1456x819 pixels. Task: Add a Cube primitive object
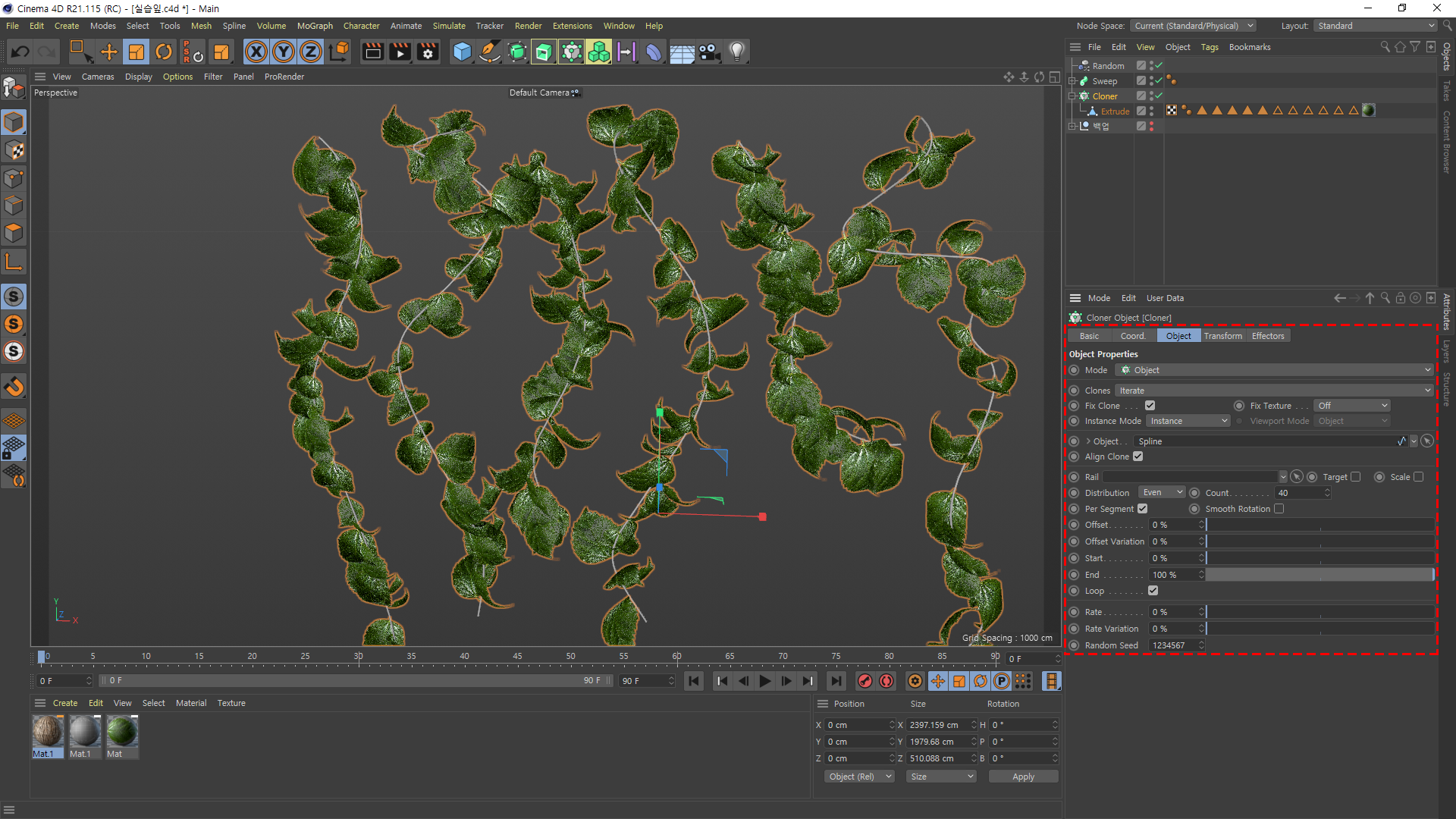(462, 52)
